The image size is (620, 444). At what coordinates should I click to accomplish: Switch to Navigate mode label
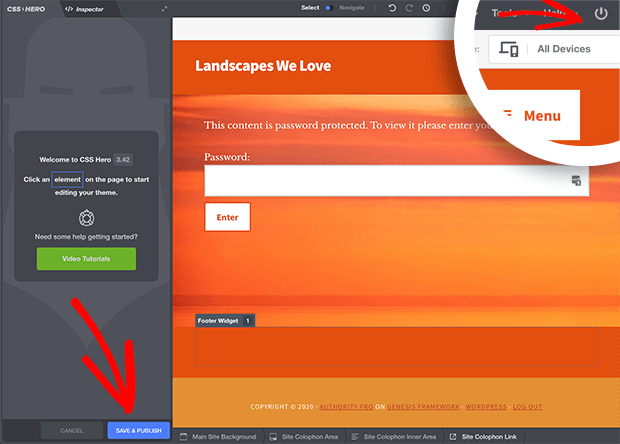click(x=352, y=8)
